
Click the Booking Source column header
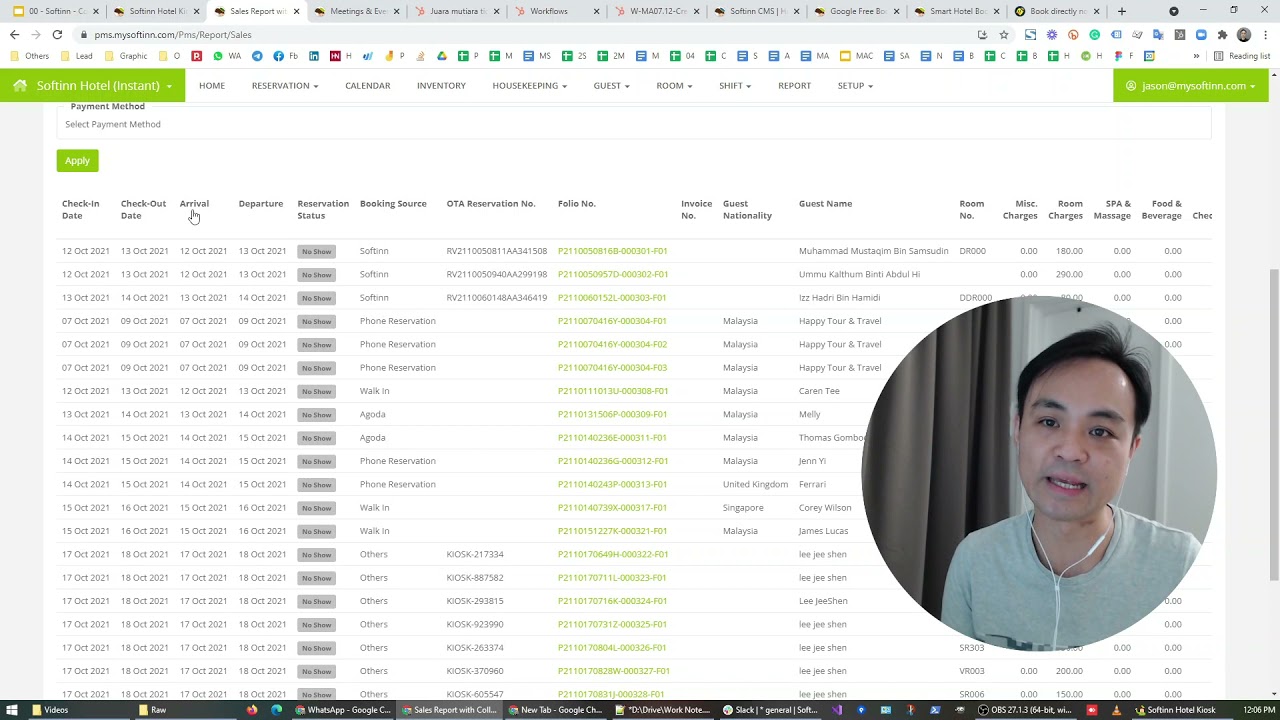pyautogui.click(x=393, y=204)
